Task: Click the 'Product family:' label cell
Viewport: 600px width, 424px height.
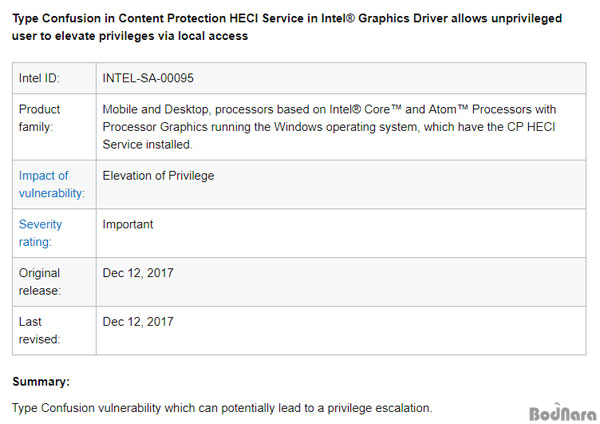Action: (54, 127)
